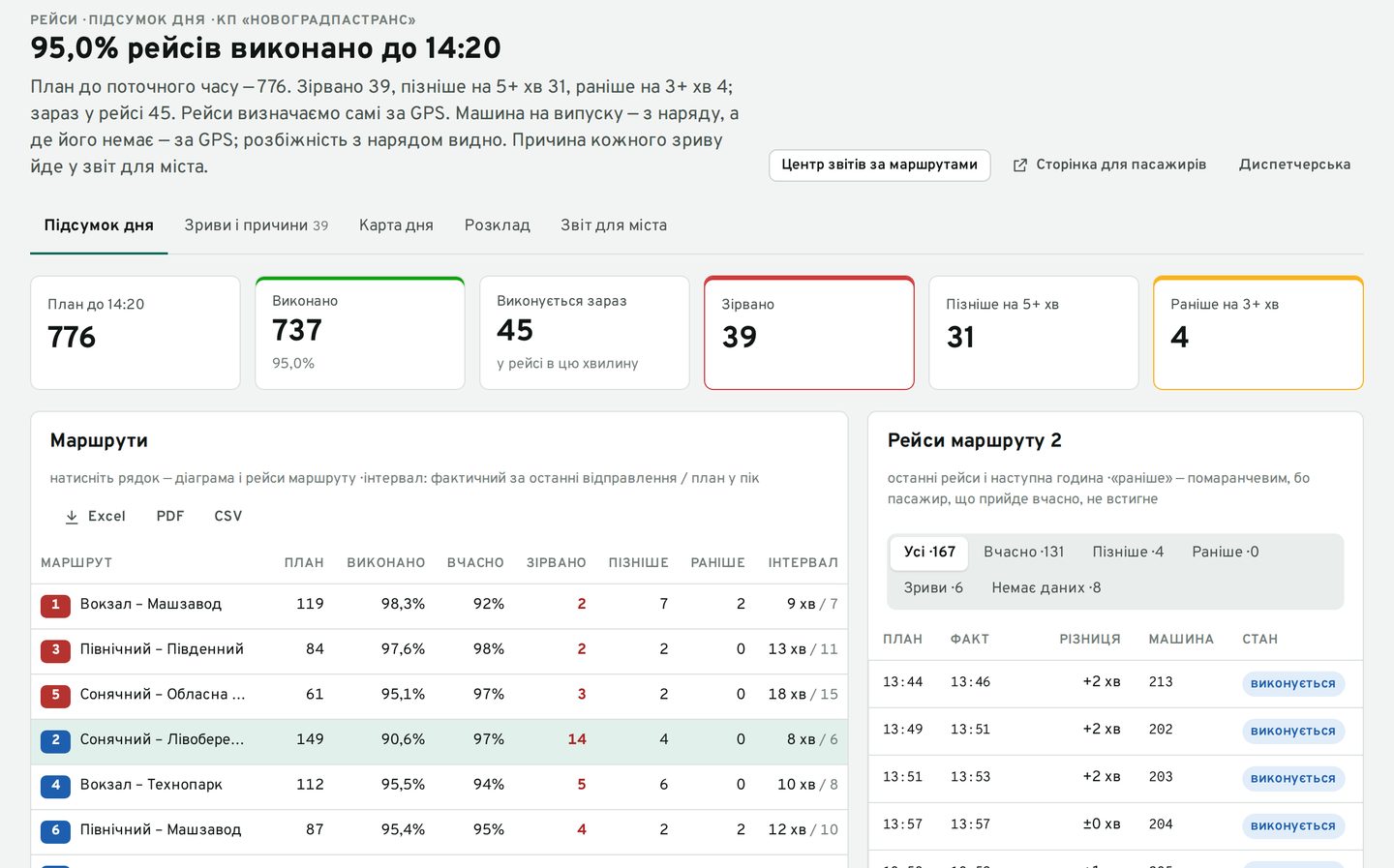Click planned time 13:44 trip row

pos(1115,683)
